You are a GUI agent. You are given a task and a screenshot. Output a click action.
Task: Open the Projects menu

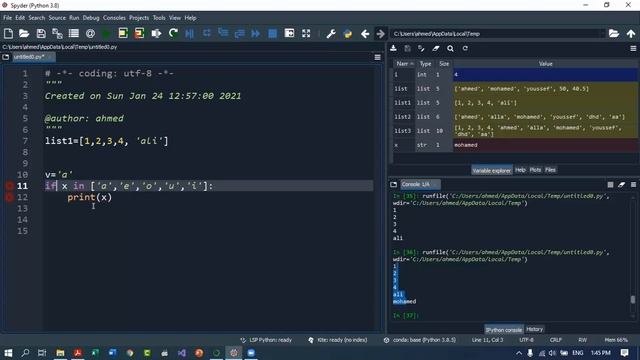click(x=139, y=18)
